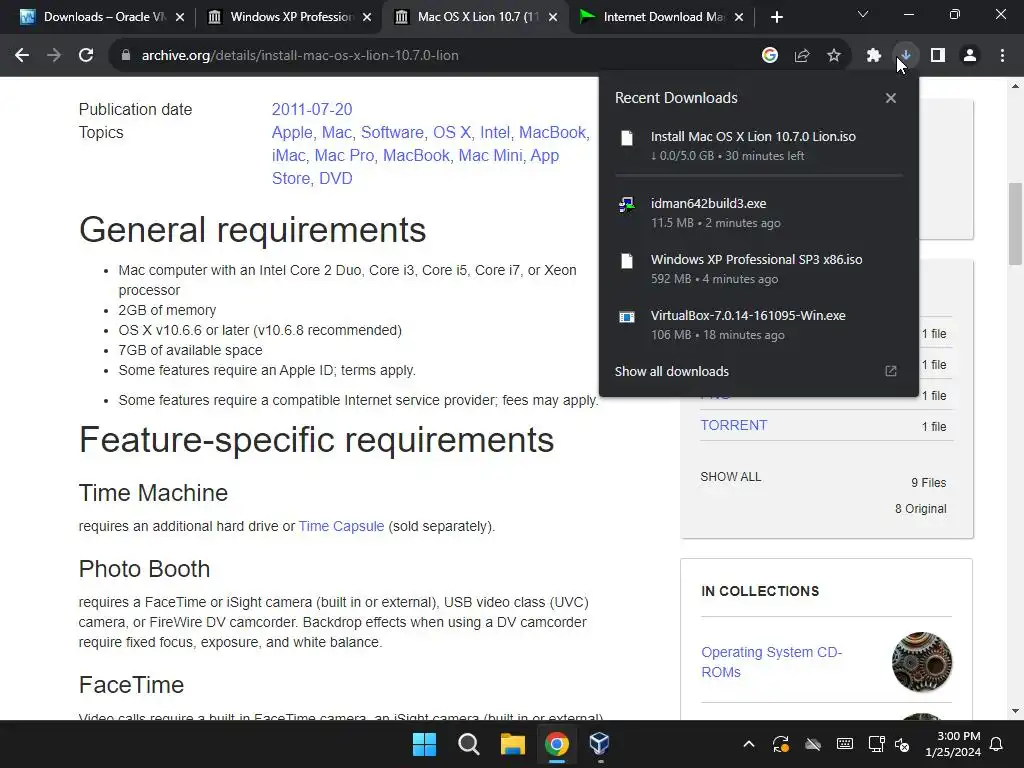The height and width of the screenshot is (768, 1024).
Task: Click Show all downloads in popup
Action: click(671, 371)
